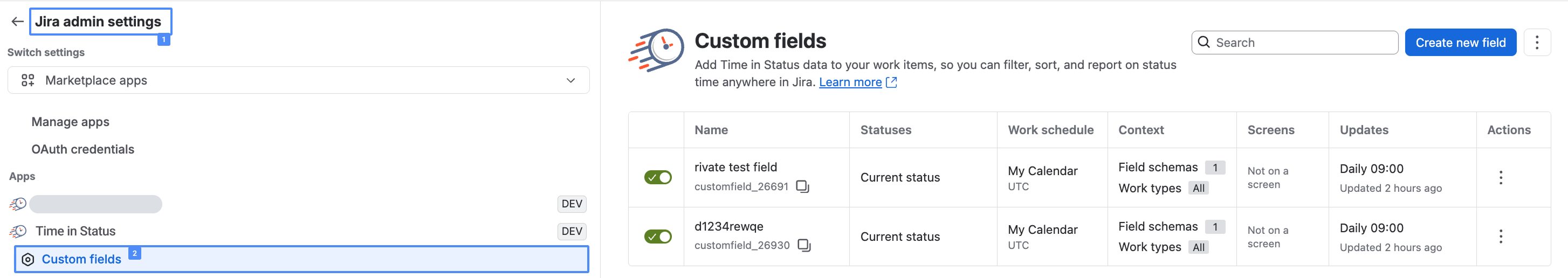1568x278 pixels.
Task: Click the Screens column header
Action: click(x=1270, y=130)
